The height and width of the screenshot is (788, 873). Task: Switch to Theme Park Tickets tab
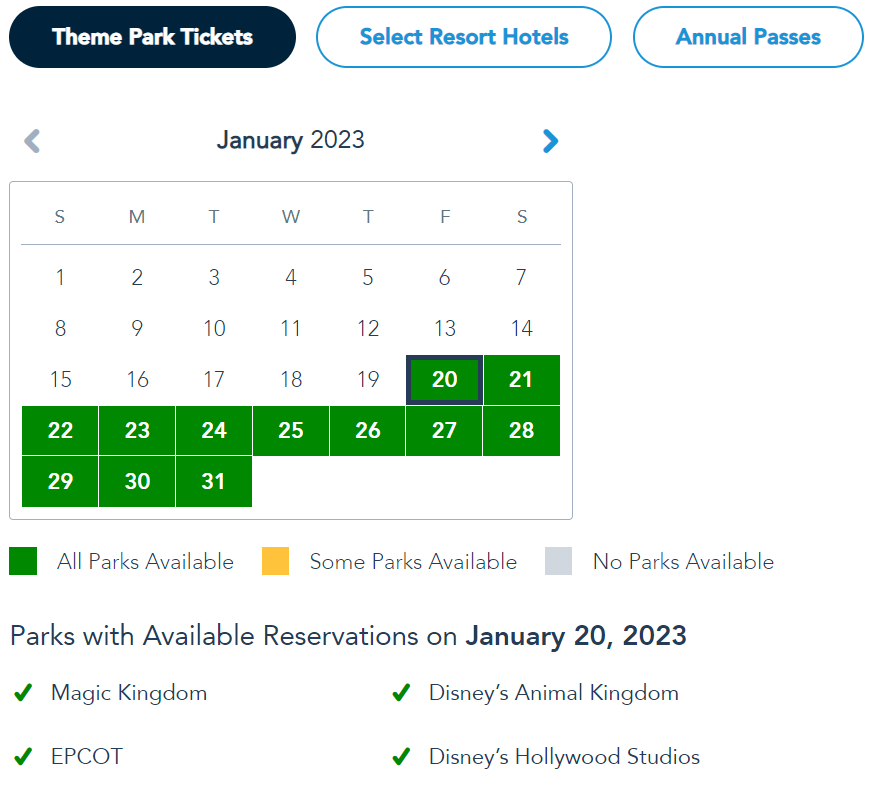click(152, 37)
